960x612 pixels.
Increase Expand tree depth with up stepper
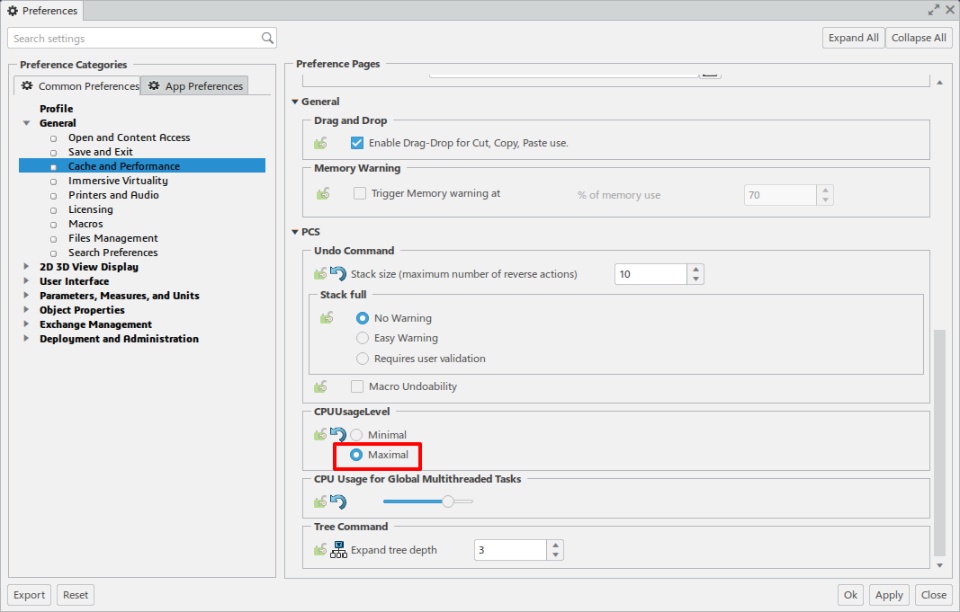(x=555, y=545)
